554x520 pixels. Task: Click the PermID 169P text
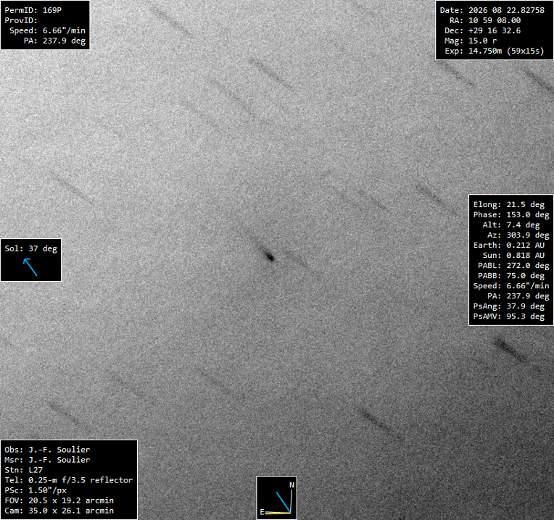33,10
